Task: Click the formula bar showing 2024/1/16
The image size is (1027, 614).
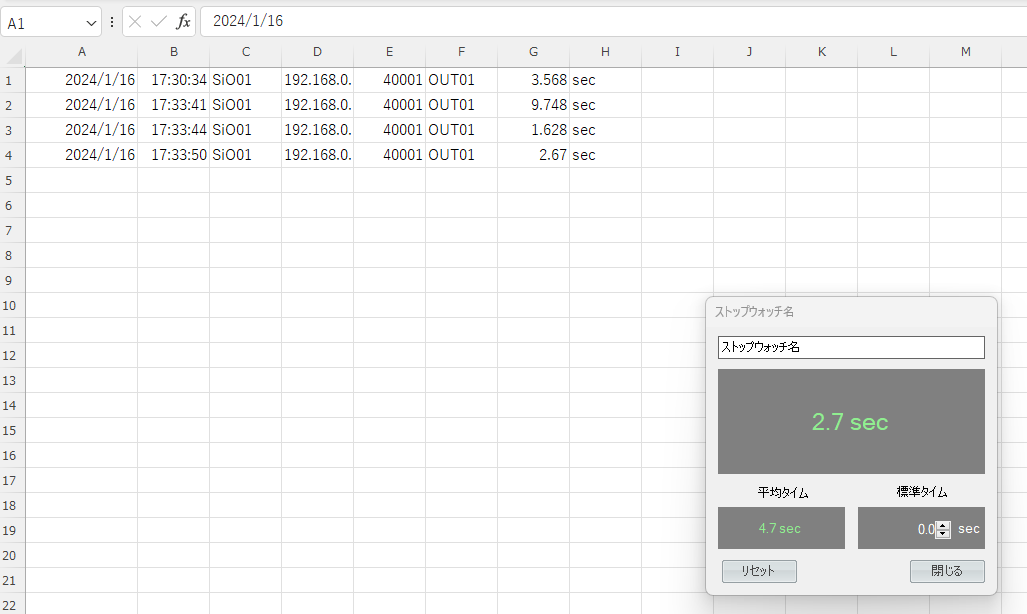Action: [600, 21]
